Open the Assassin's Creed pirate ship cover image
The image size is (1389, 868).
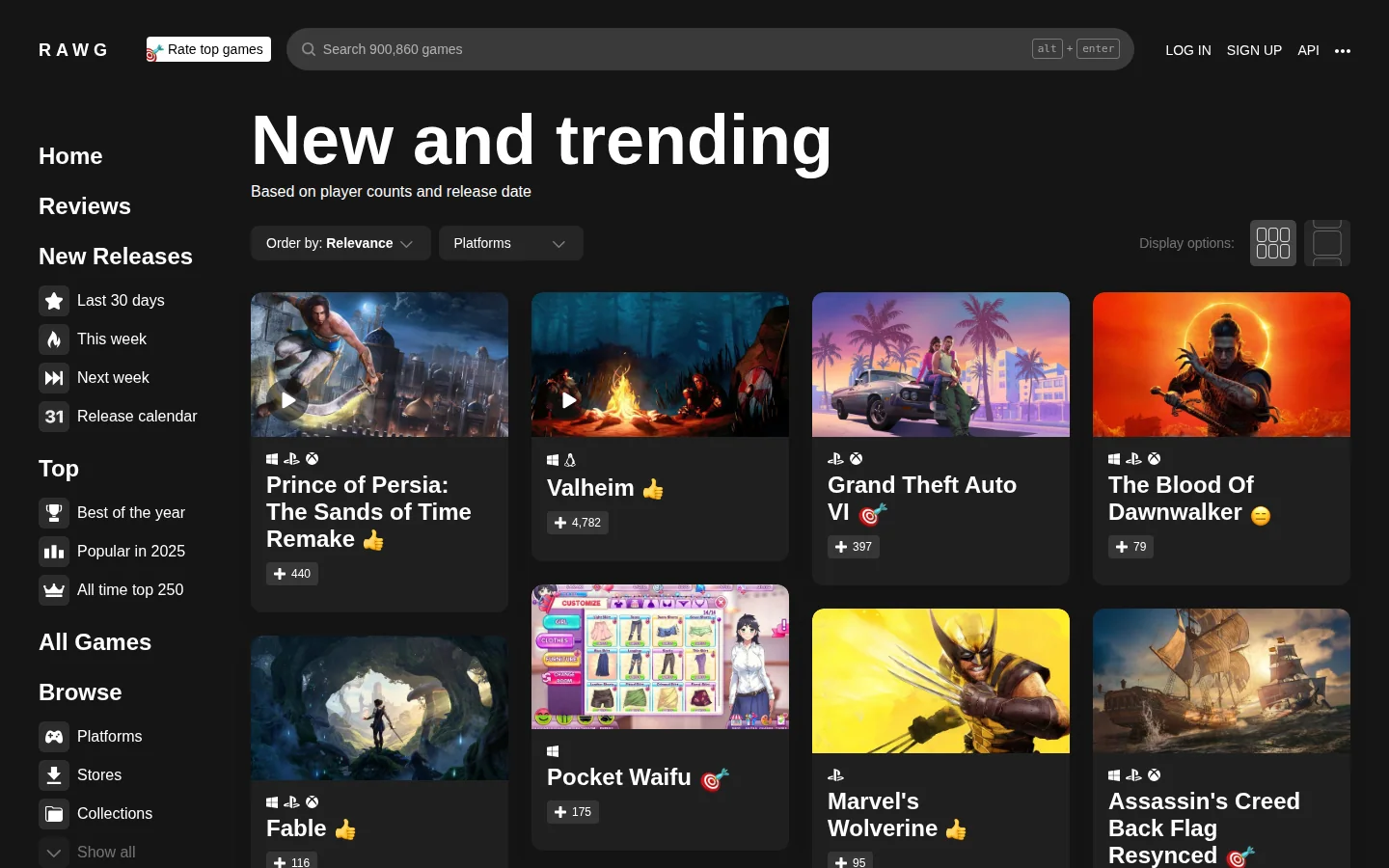point(1221,681)
